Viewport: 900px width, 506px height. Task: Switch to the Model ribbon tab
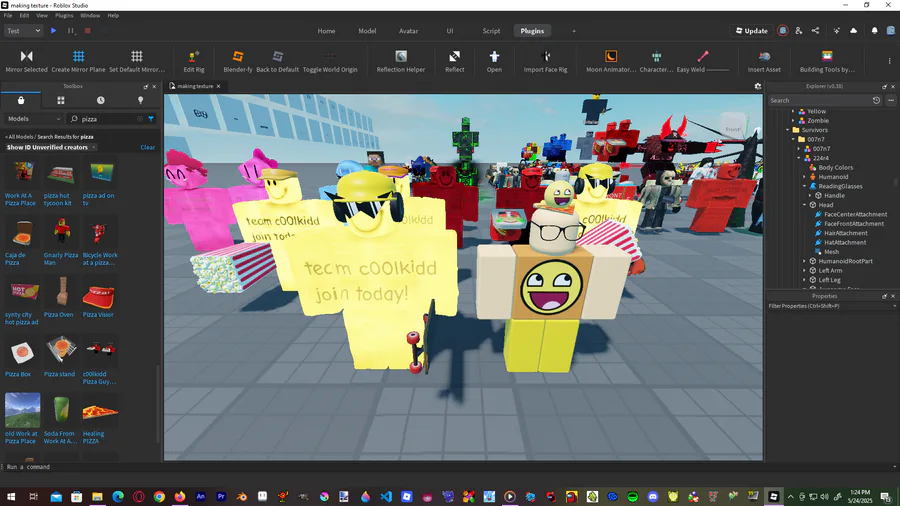coord(367,31)
